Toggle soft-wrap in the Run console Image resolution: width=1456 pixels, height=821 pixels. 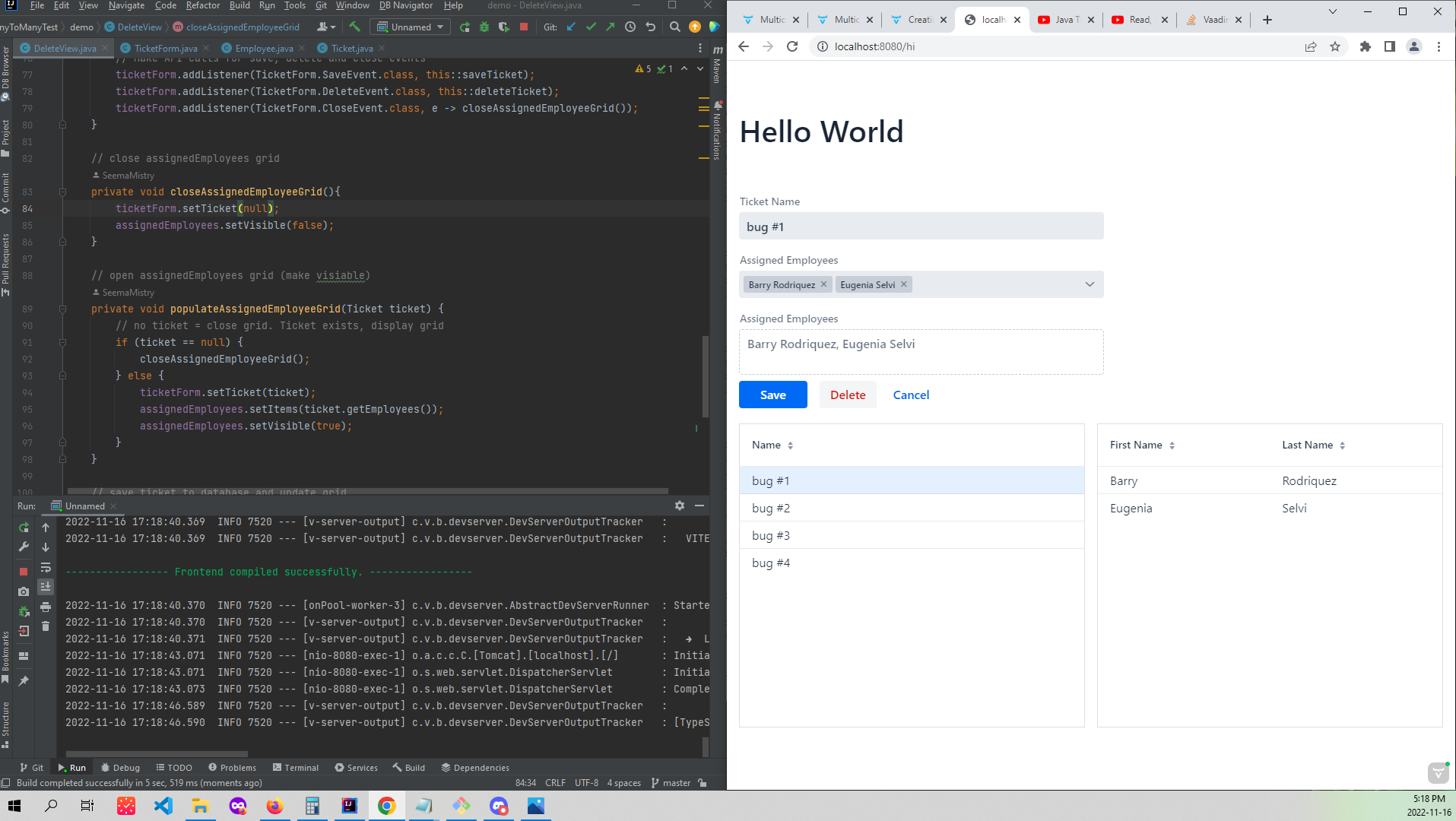click(46, 567)
